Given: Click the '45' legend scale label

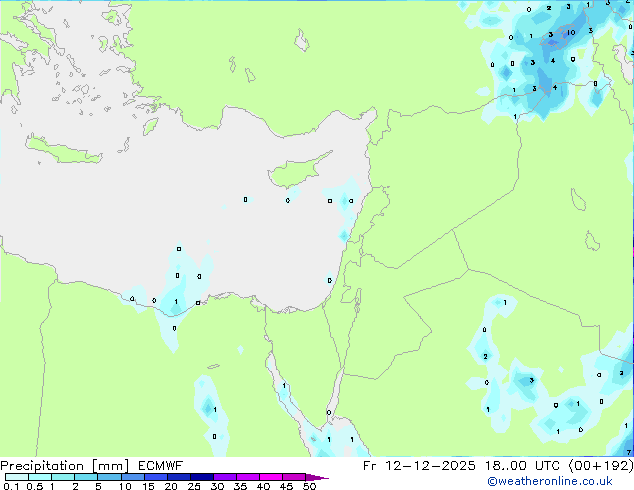Looking at the screenshot, I should (x=286, y=486).
